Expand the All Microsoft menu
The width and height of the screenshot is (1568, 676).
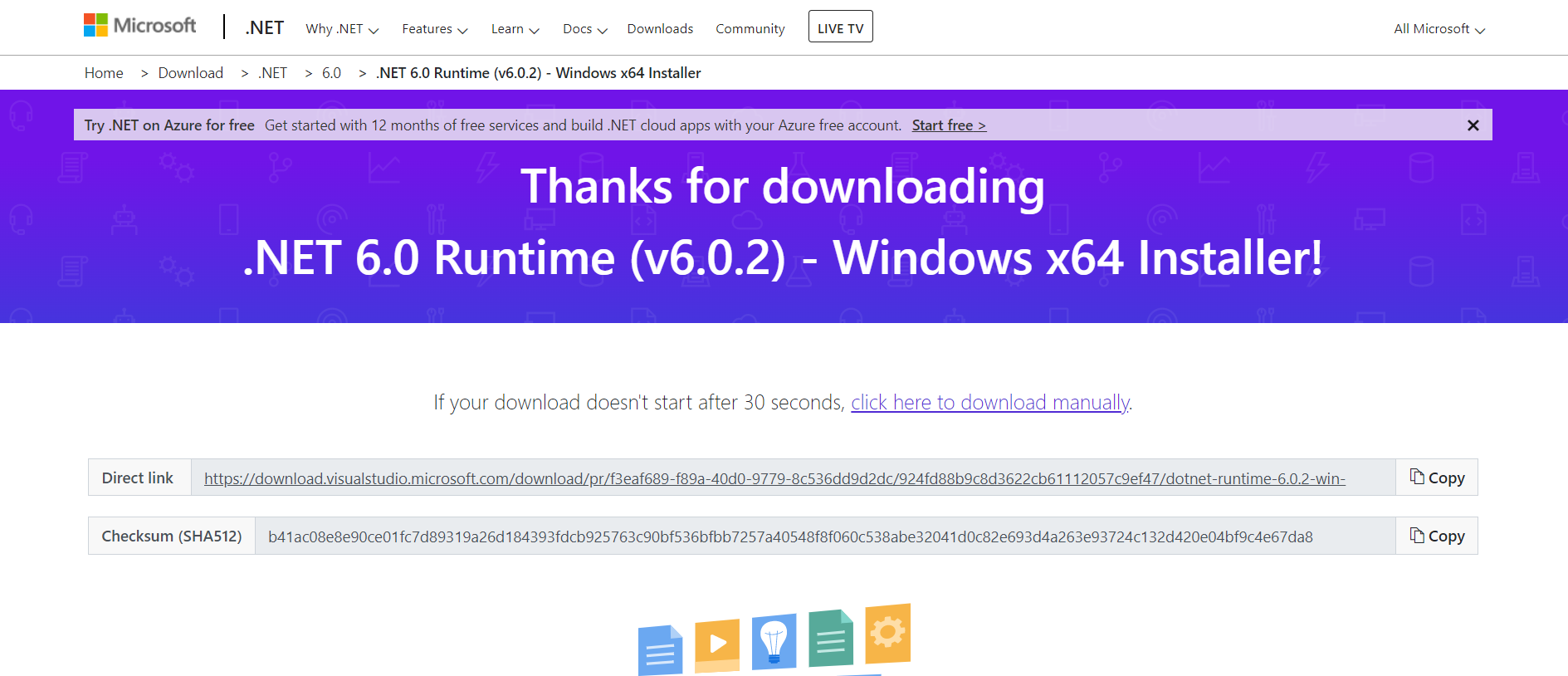tap(1439, 29)
